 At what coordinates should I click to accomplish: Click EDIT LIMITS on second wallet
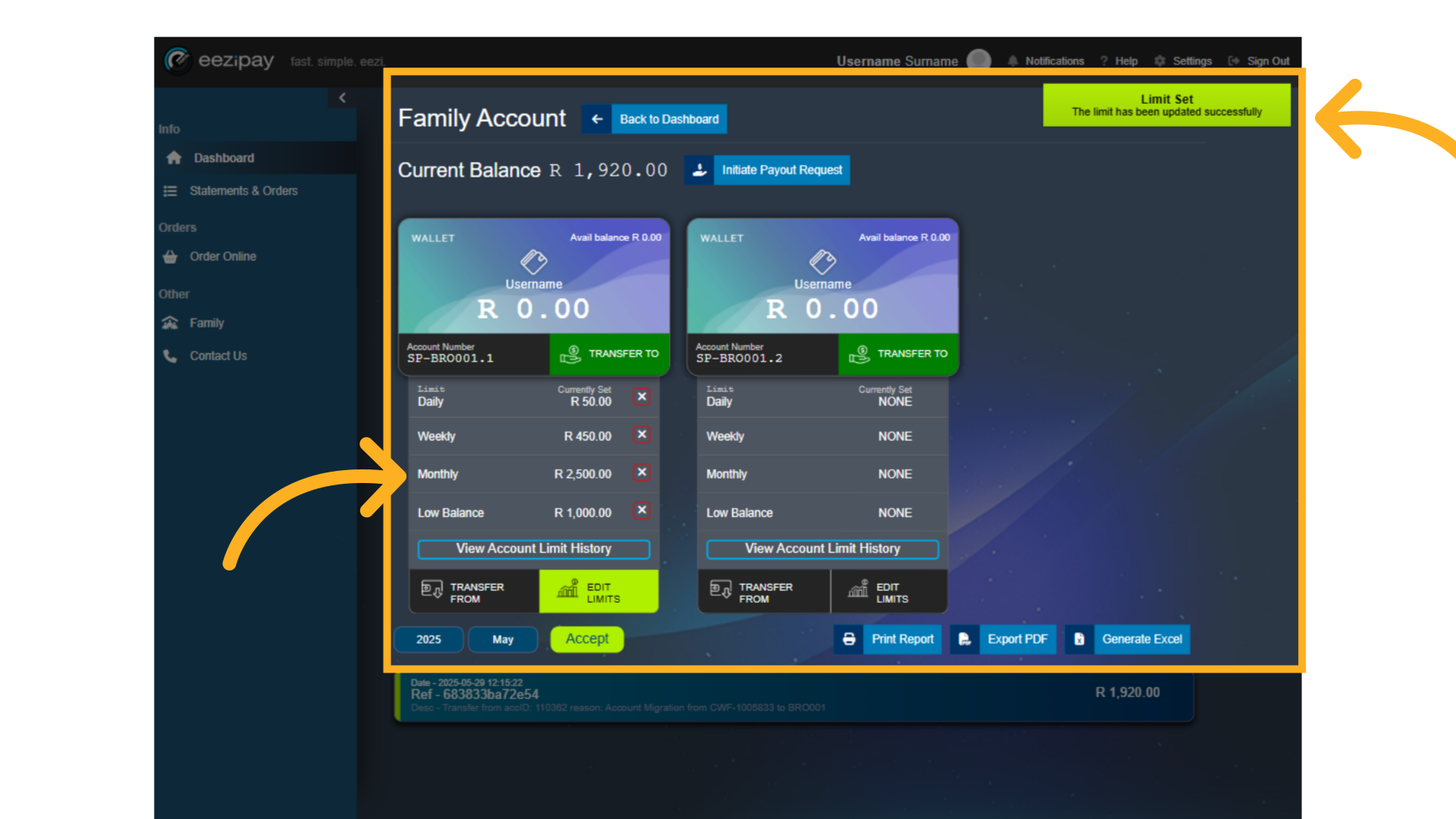click(889, 591)
